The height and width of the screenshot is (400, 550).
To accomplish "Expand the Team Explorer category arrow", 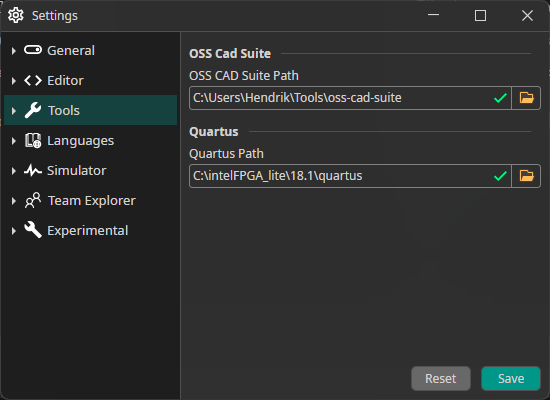I will click(14, 201).
